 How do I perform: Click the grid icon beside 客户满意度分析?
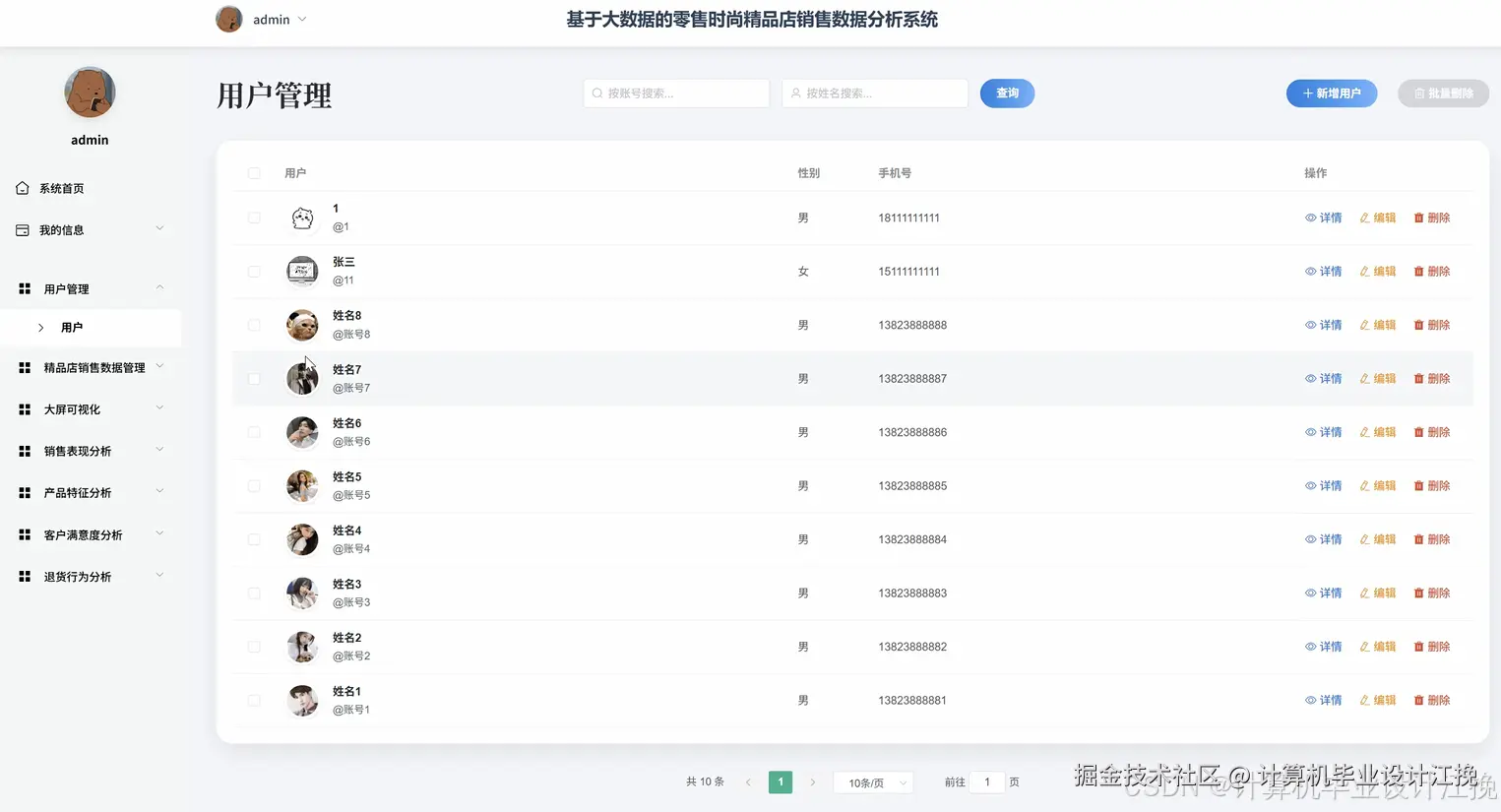[25, 534]
